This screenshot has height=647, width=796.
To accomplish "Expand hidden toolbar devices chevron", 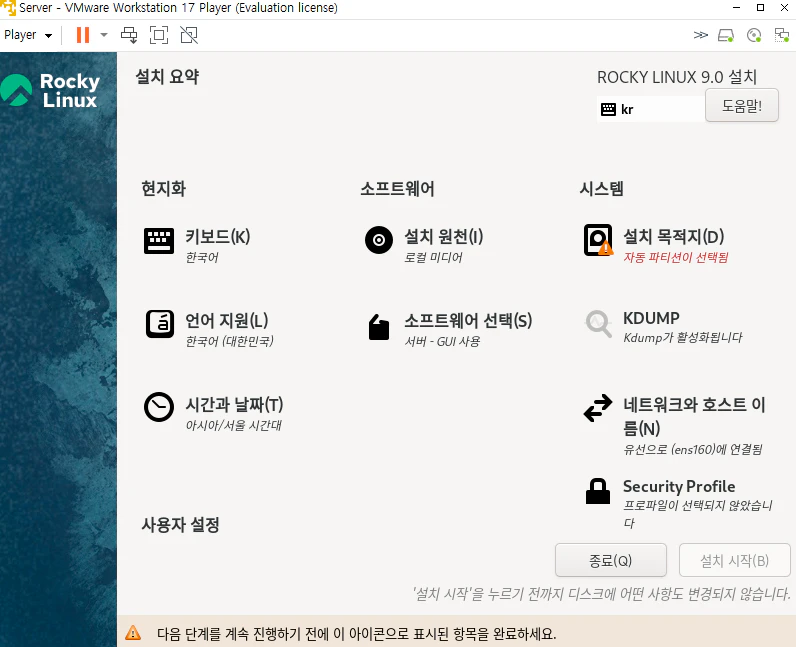I will pos(701,35).
